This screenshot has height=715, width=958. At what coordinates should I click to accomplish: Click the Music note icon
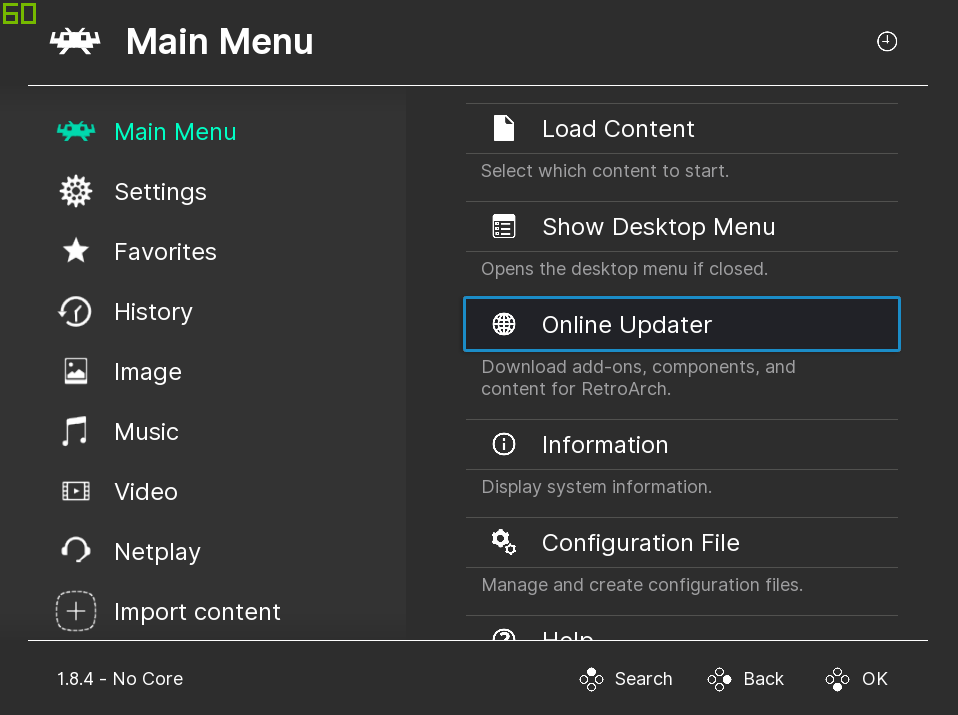pyautogui.click(x=75, y=431)
